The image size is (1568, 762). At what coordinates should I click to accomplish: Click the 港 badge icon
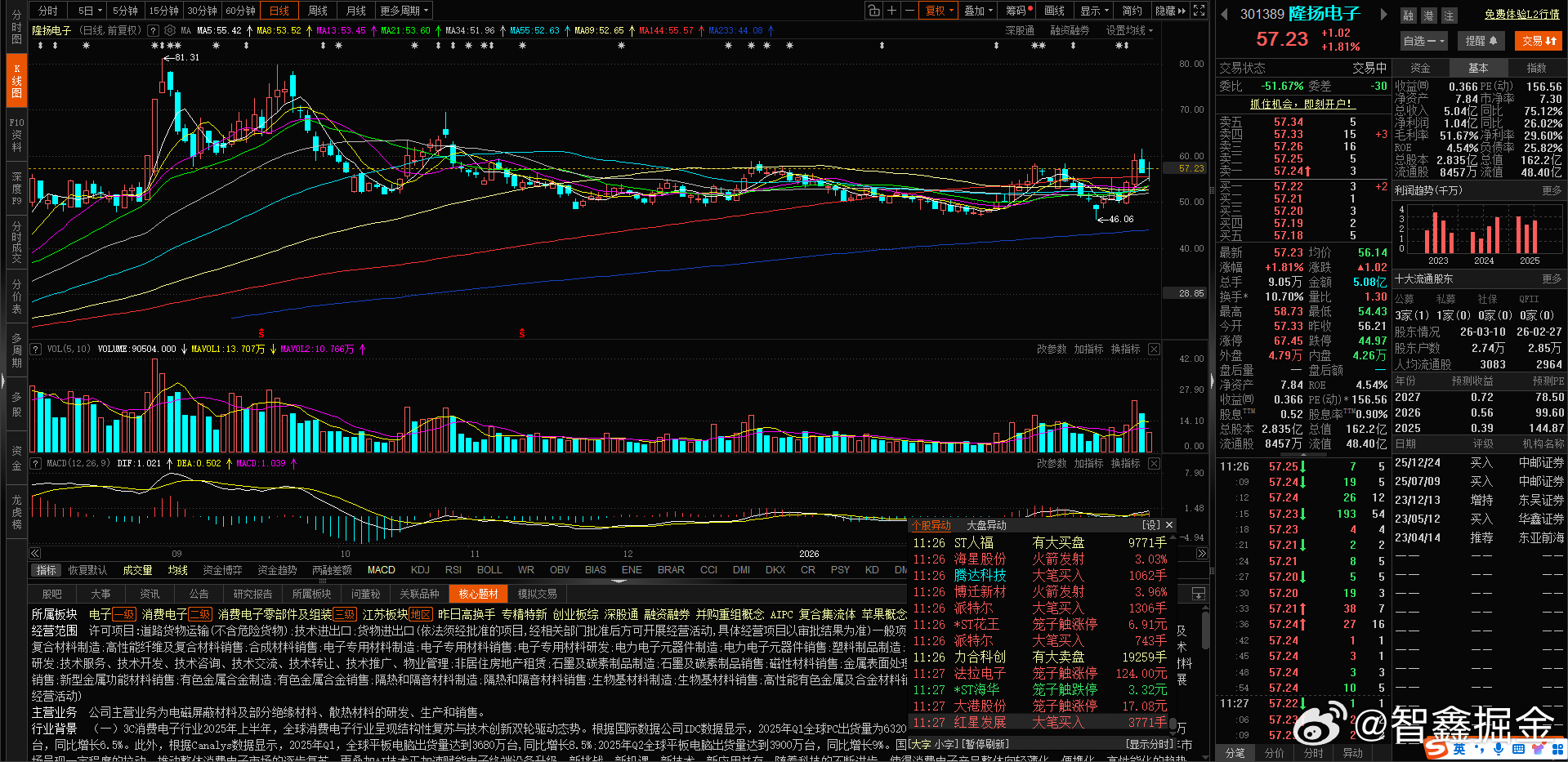(1428, 16)
